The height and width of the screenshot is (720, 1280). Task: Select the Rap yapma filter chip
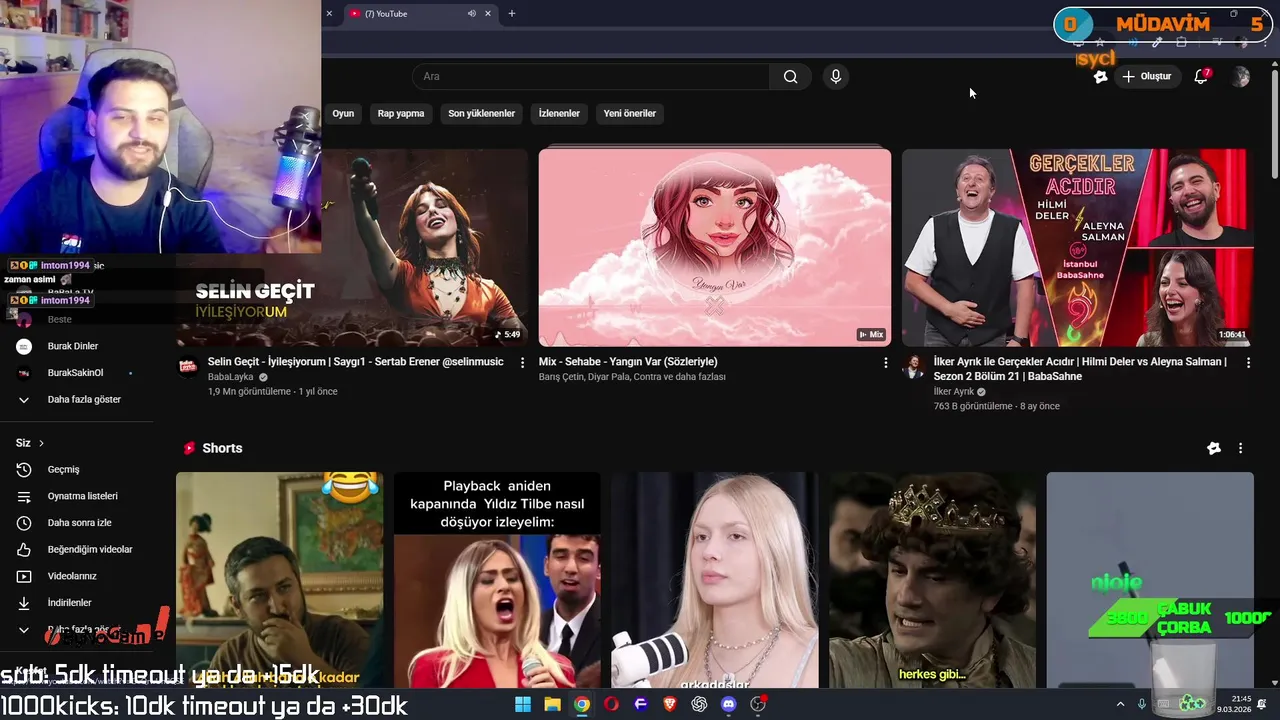coord(401,114)
